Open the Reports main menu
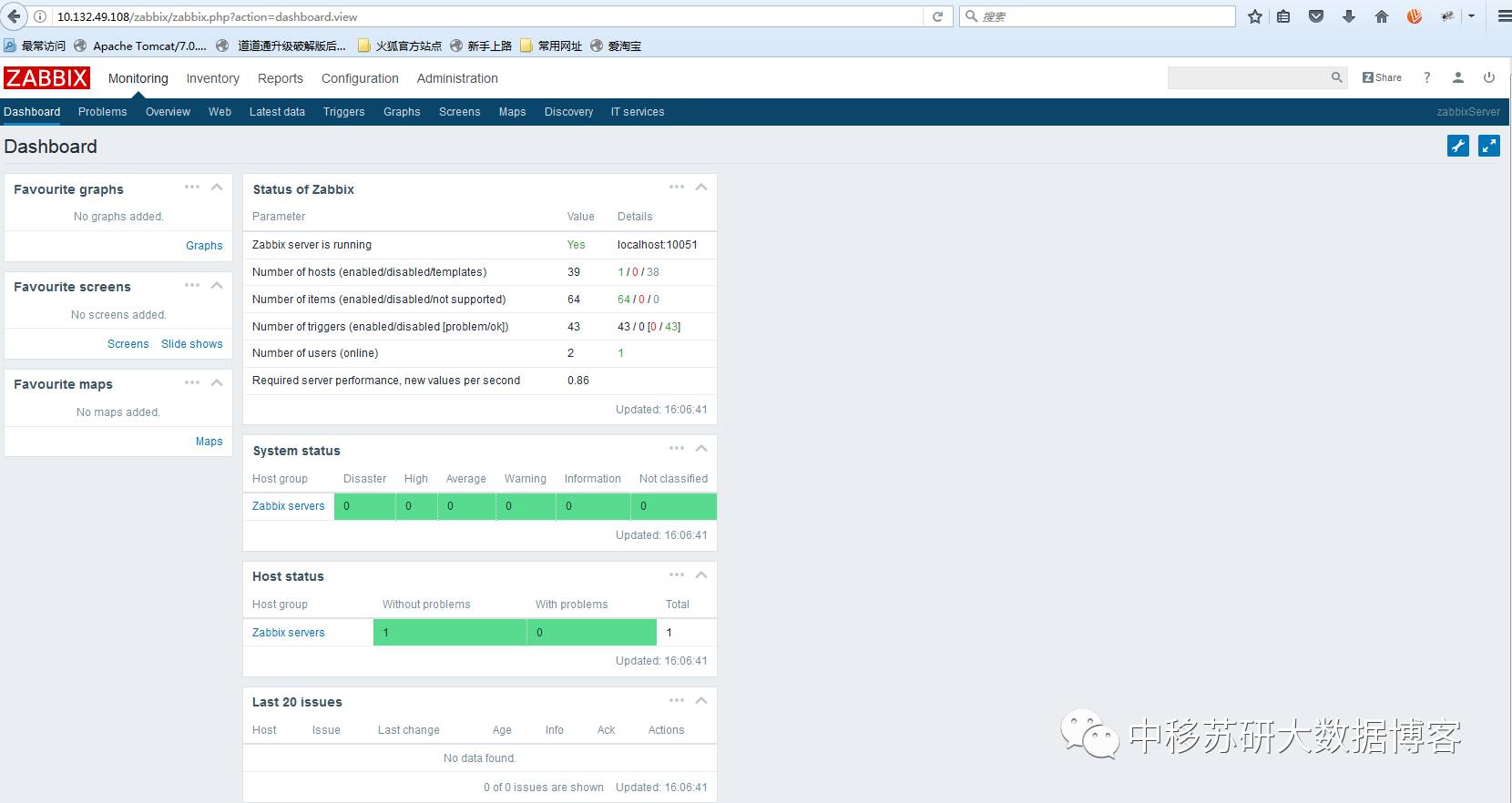This screenshot has height=803, width=1512. click(281, 78)
